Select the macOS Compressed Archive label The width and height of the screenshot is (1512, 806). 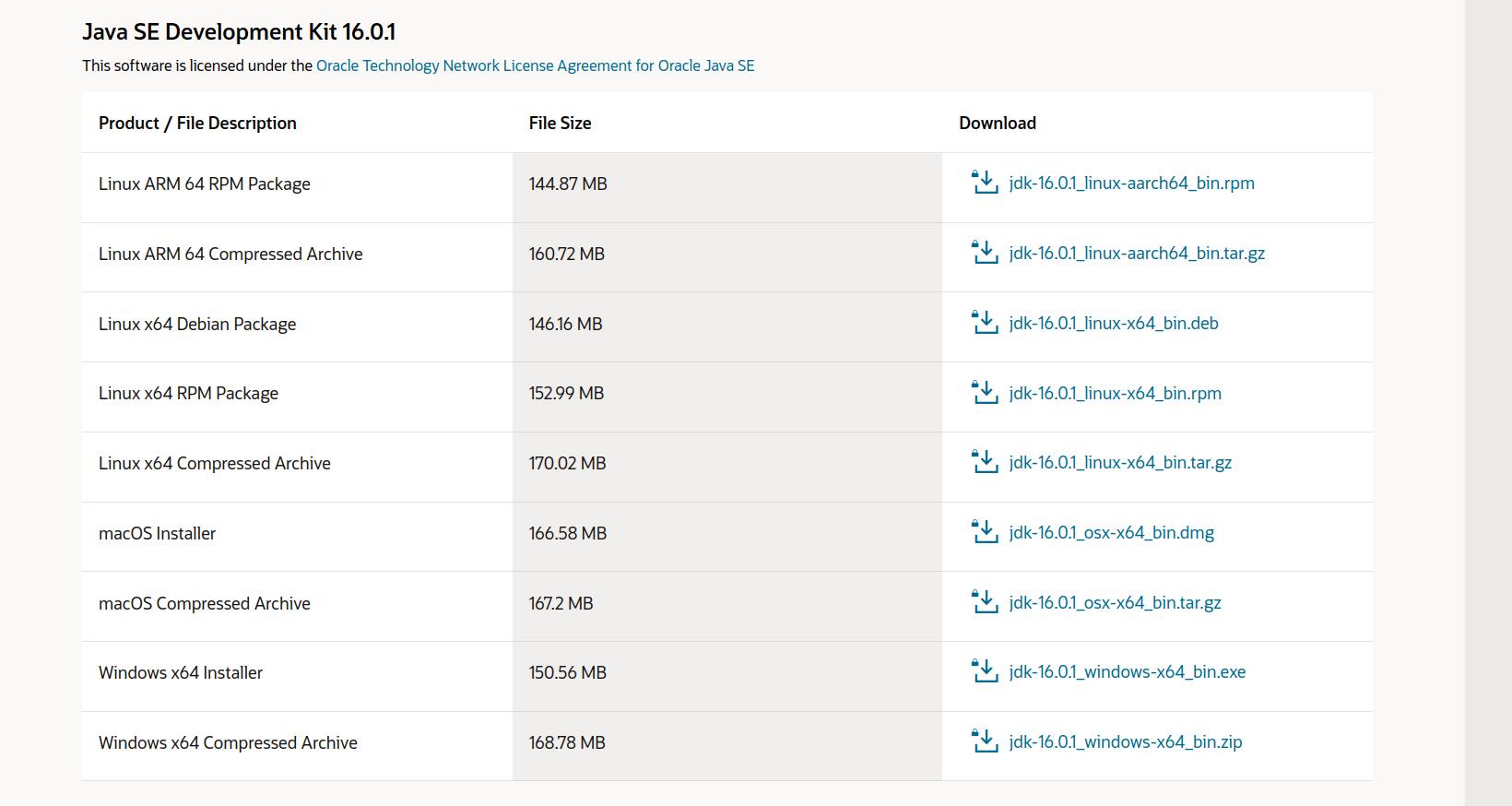204,603
